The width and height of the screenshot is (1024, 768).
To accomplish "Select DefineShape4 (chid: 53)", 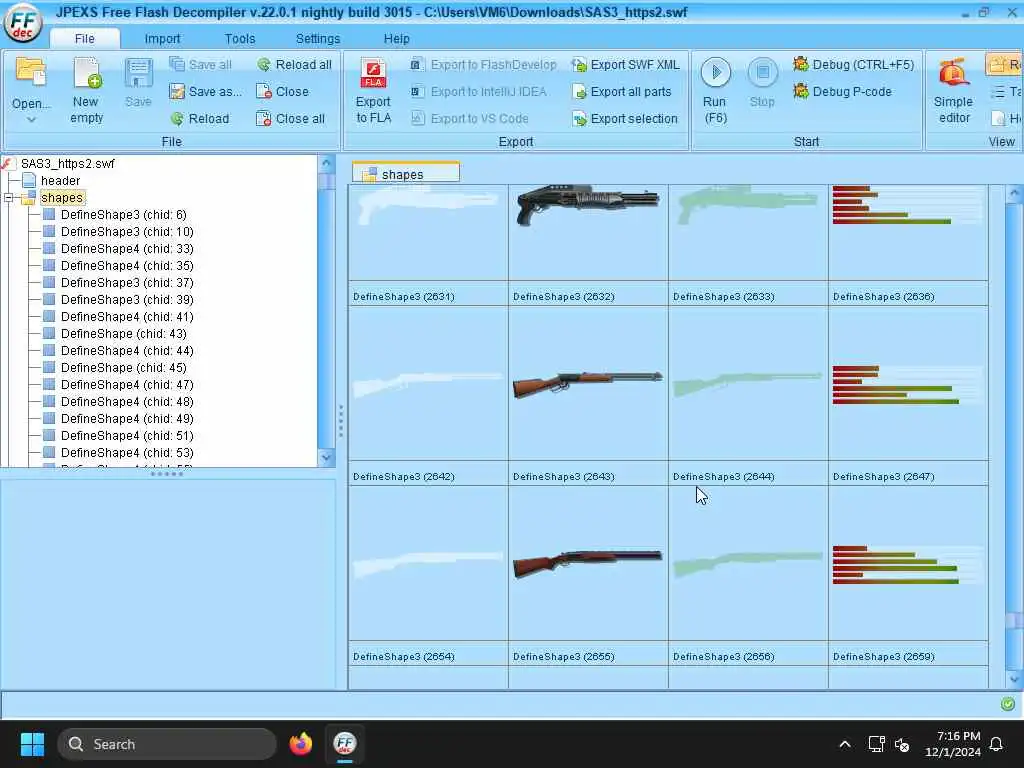I will click(127, 452).
